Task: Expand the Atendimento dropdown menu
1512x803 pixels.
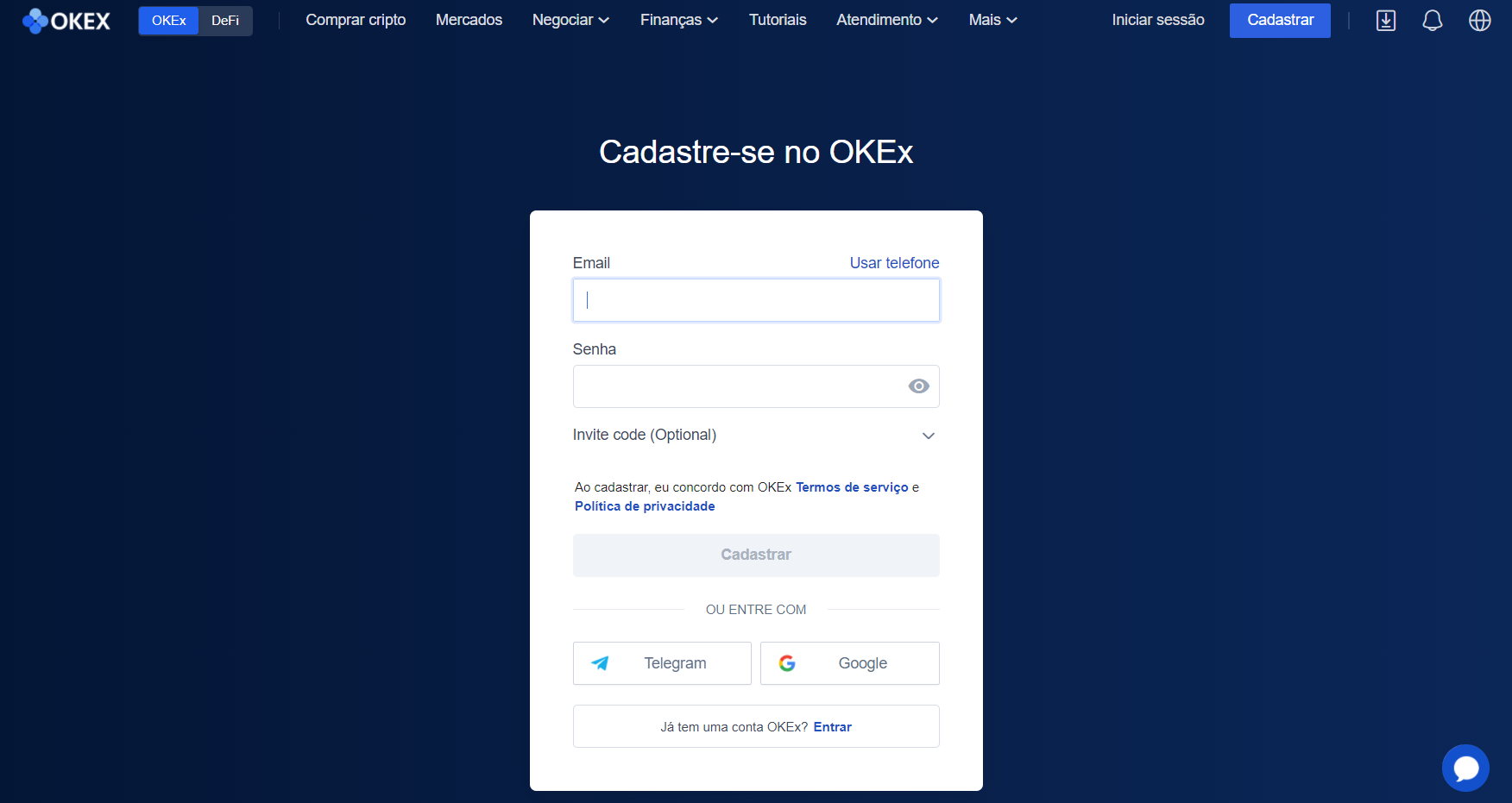Action: point(887,20)
